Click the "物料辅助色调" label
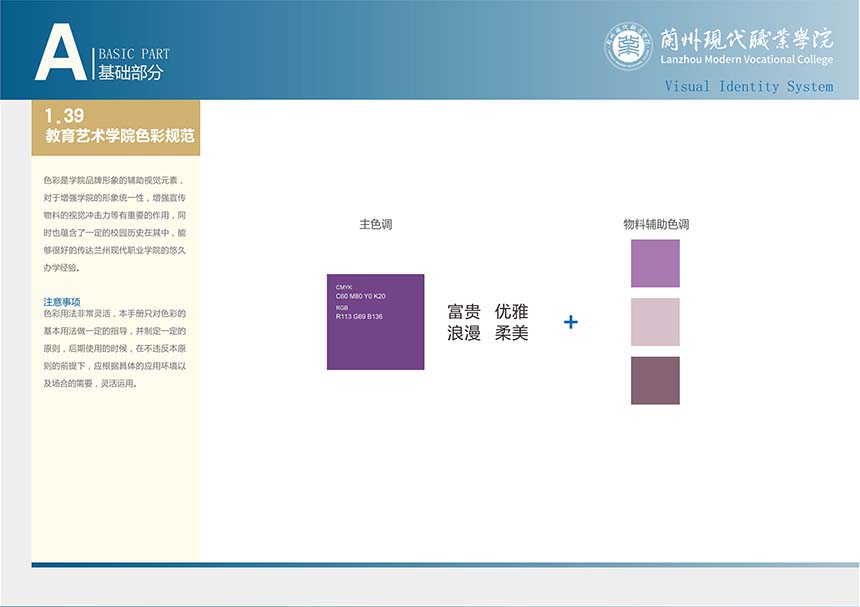 (x=655, y=225)
